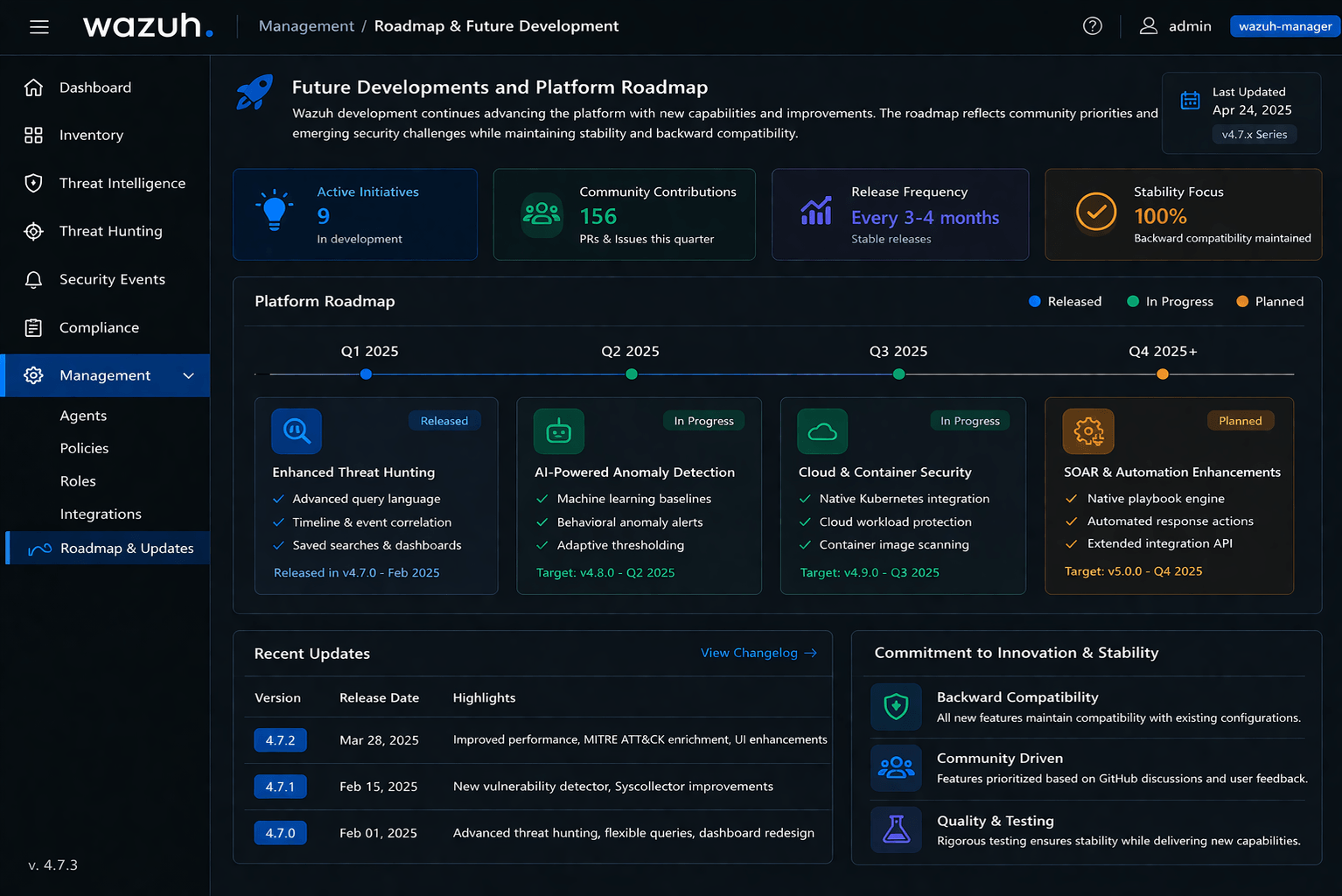Collapse the Management section chevron
This screenshot has height=896, width=1342.
click(188, 375)
